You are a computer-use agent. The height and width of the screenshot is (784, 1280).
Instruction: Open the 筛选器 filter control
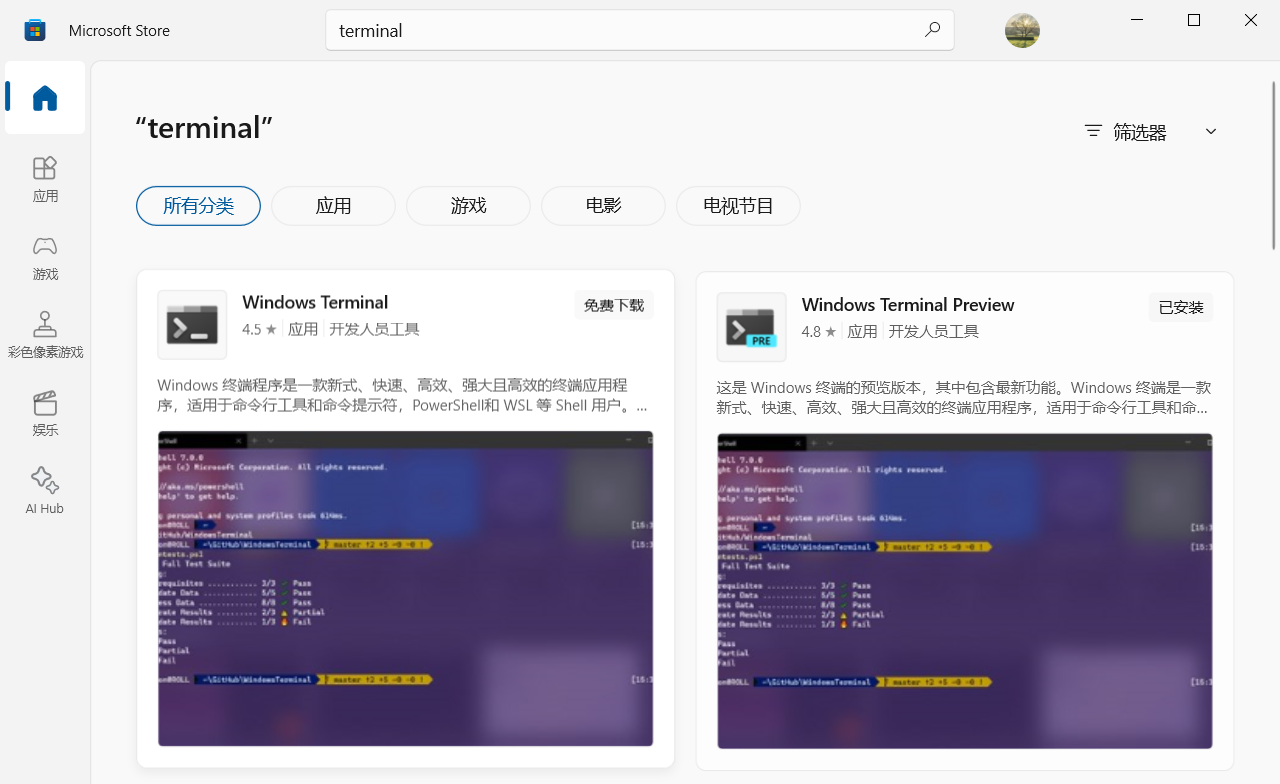pyautogui.click(x=1124, y=131)
